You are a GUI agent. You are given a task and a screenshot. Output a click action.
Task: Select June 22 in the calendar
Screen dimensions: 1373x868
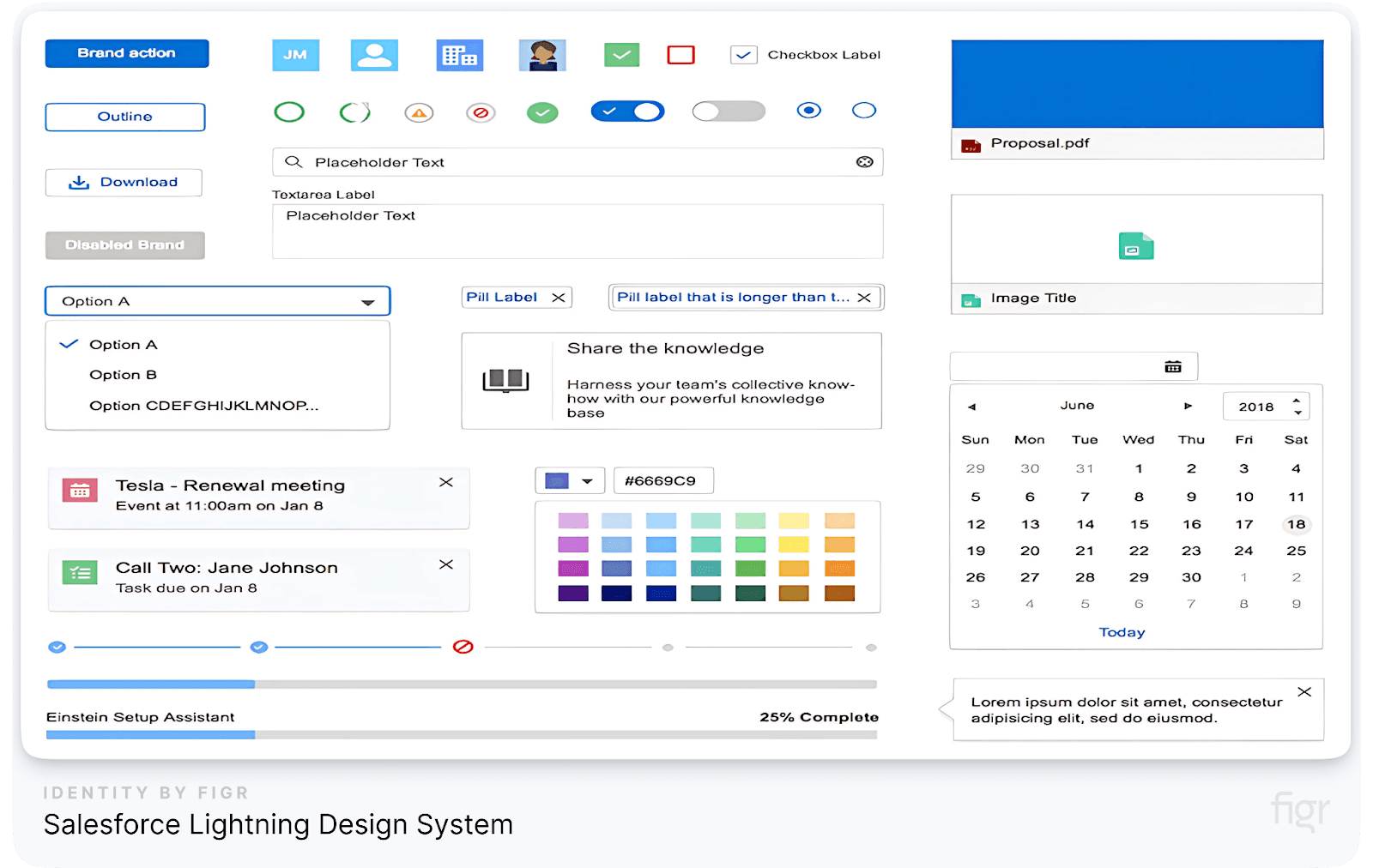[x=1139, y=551]
